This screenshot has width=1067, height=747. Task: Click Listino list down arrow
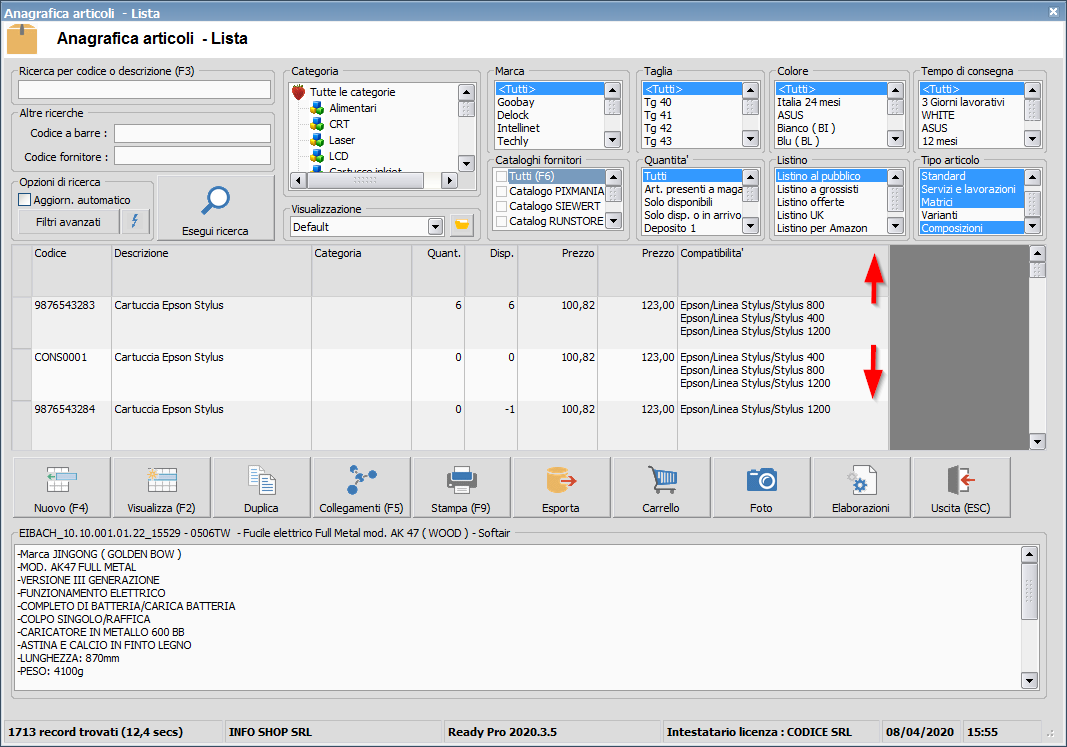tap(896, 226)
